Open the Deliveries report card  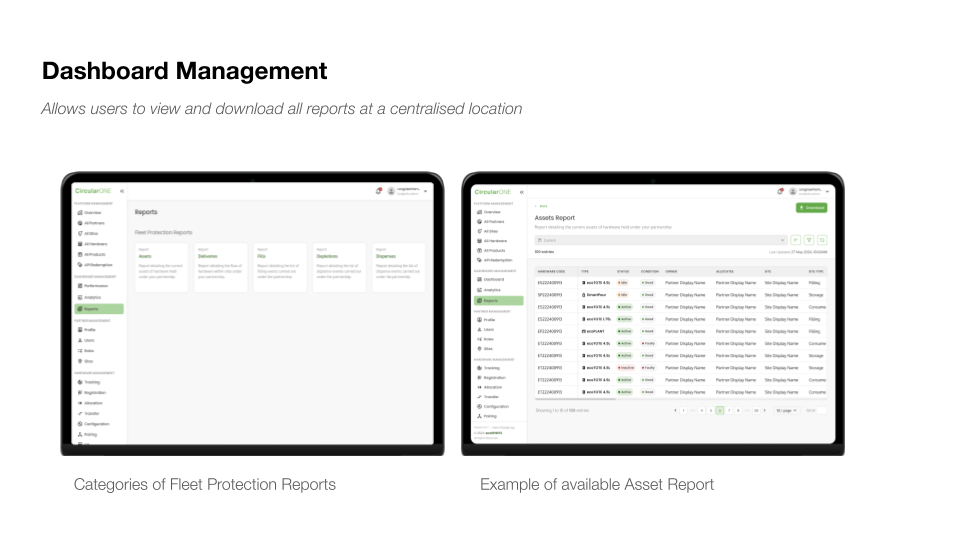click(x=221, y=267)
